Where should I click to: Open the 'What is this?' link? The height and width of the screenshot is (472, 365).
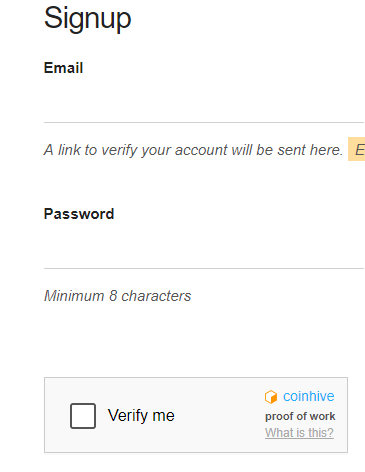tap(299, 433)
